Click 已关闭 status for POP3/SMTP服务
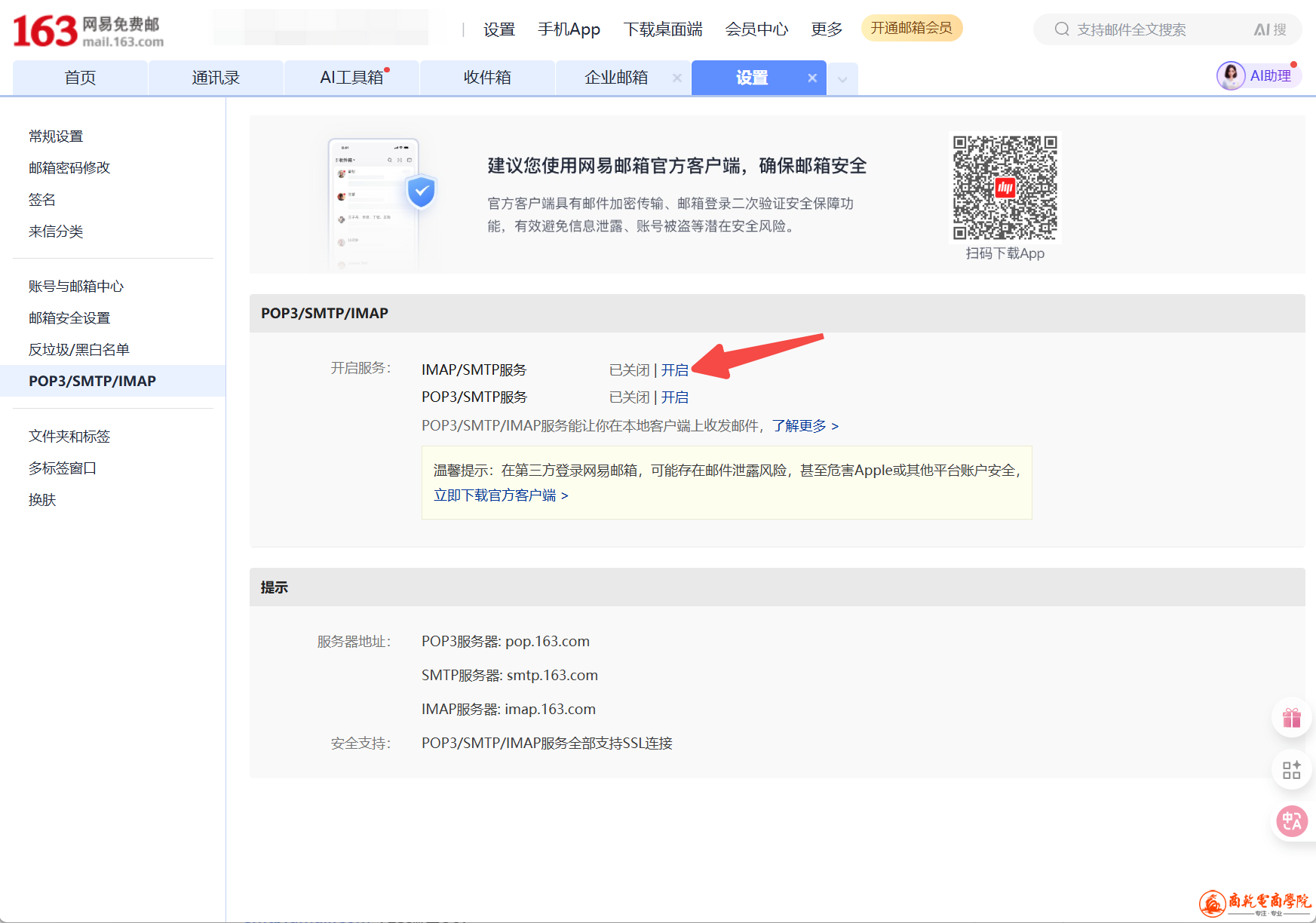The height and width of the screenshot is (923, 1316). click(x=630, y=397)
